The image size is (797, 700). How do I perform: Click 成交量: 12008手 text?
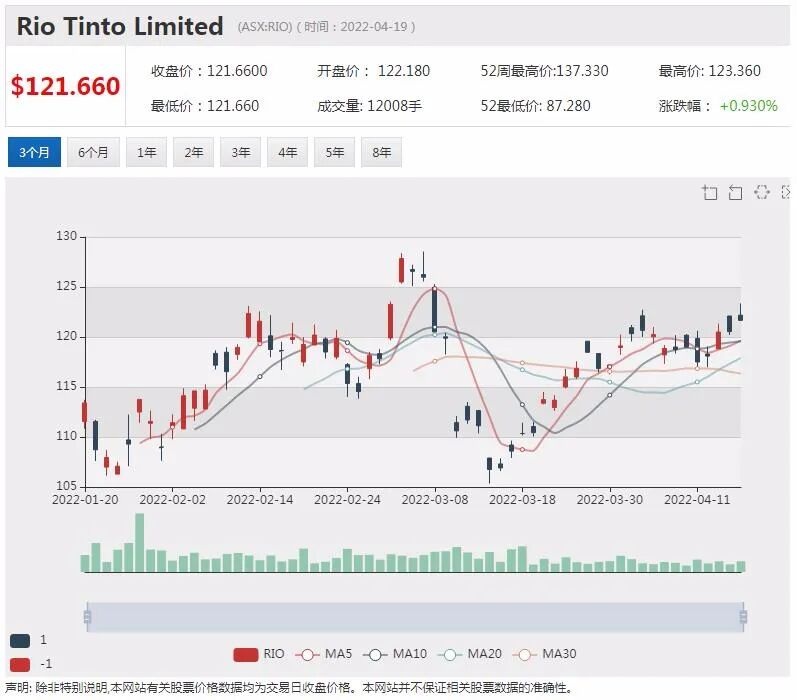(x=370, y=106)
